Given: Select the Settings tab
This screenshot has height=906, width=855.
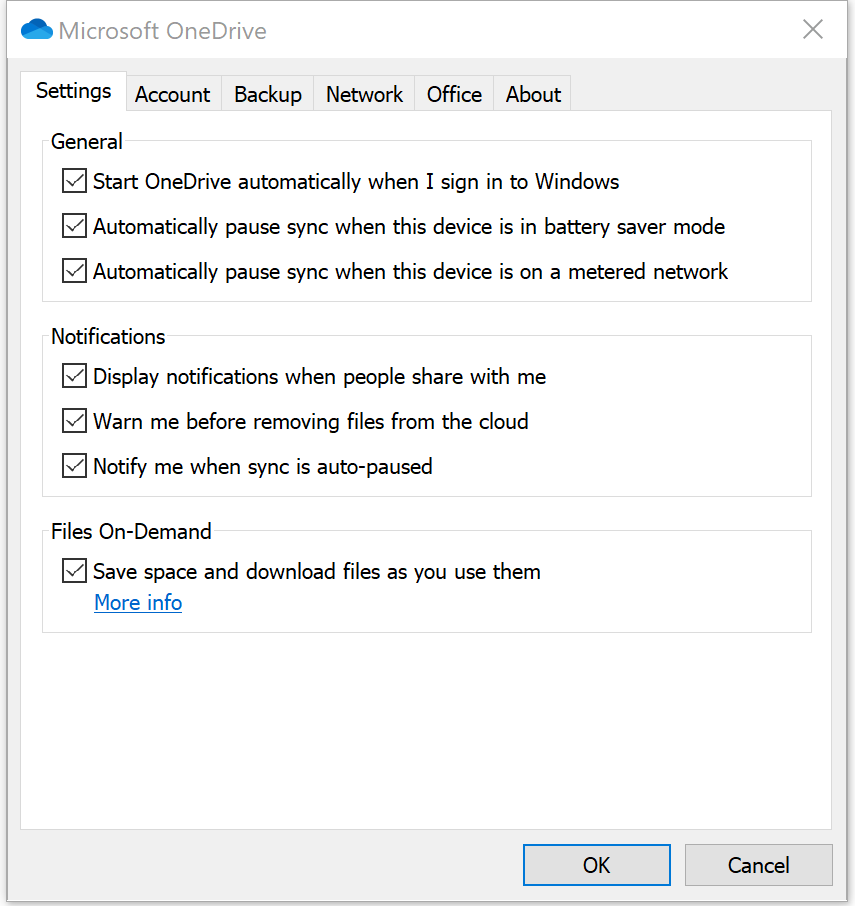Looking at the screenshot, I should tap(73, 91).
